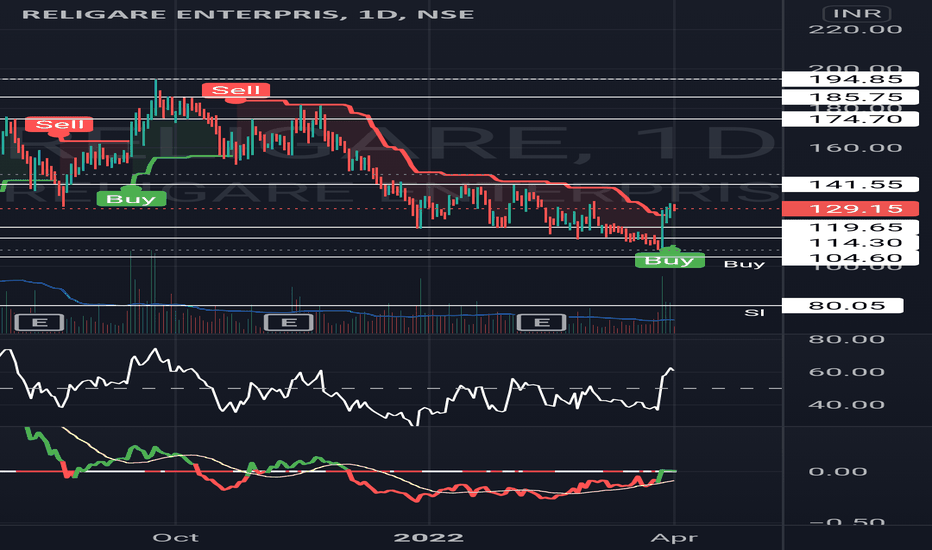Select the 114.30 price level label
Viewport: 932px width, 550px height.
[850, 243]
